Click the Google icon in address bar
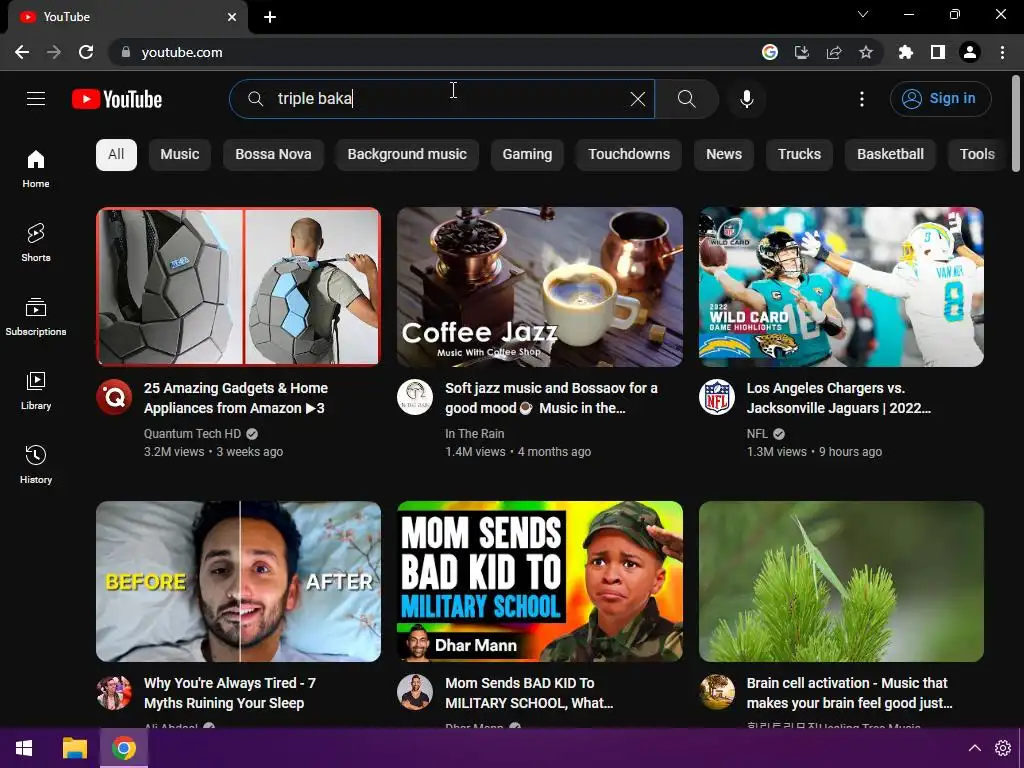 tap(770, 52)
